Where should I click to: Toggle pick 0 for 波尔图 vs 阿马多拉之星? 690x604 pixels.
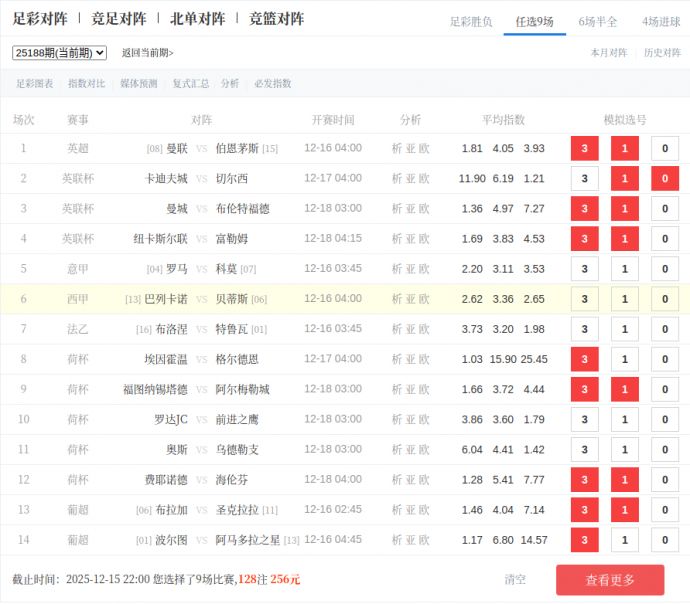click(x=664, y=540)
